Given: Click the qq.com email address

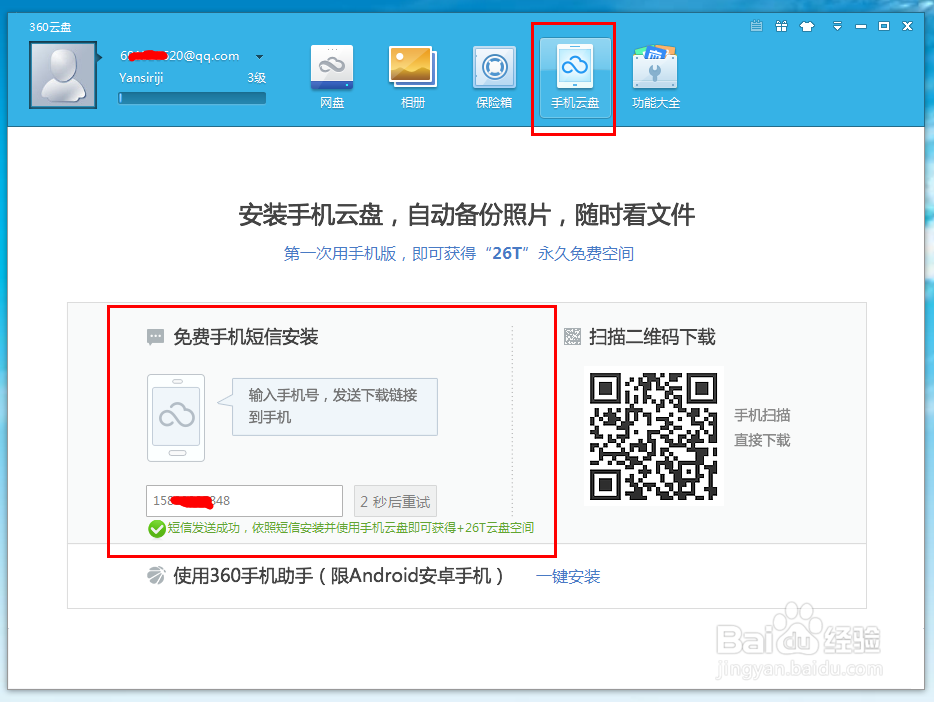Looking at the screenshot, I should click(x=180, y=56).
